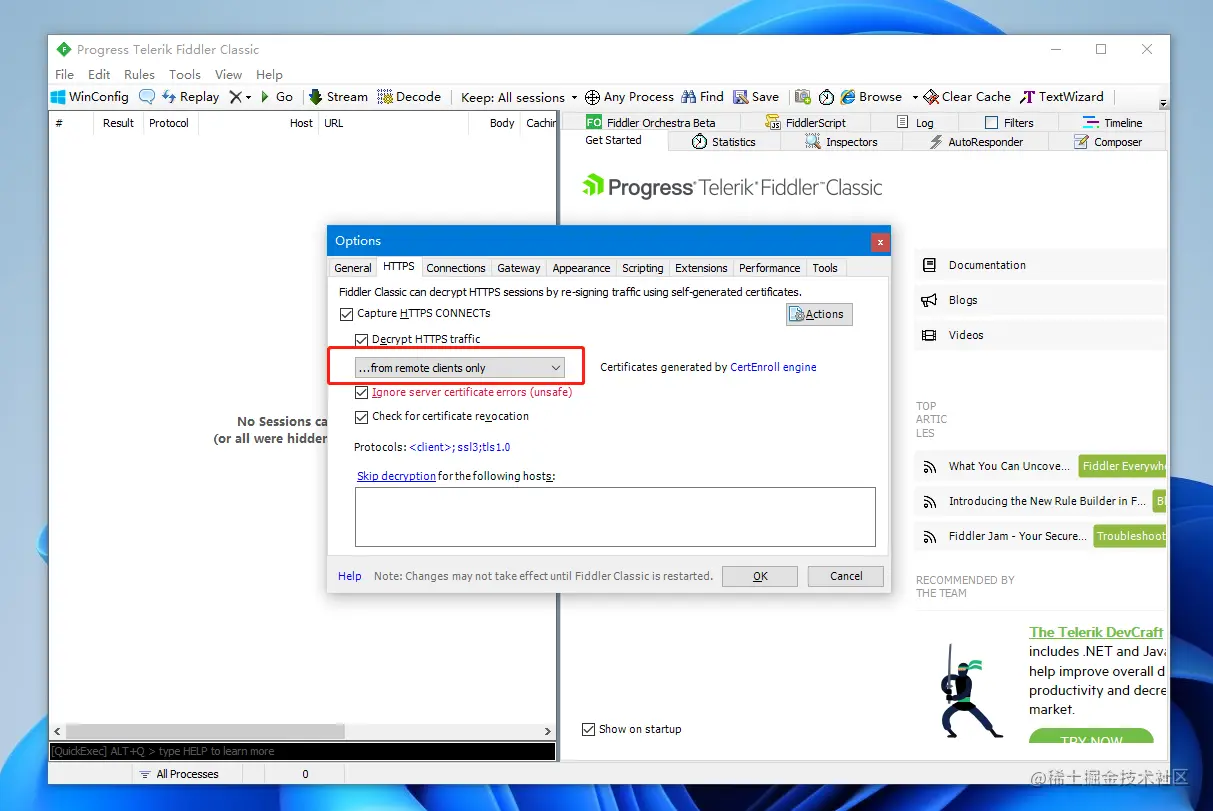Click the Decode toolbar icon
The image size is (1213, 811).
click(386, 97)
